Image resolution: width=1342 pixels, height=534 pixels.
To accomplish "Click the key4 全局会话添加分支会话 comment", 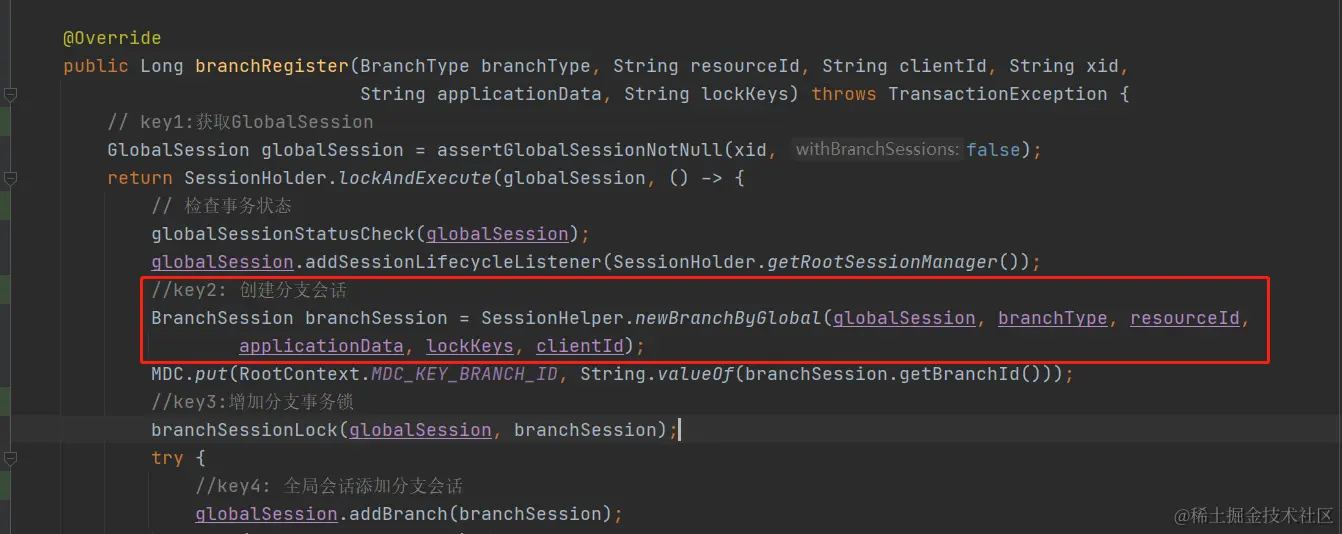I will pyautogui.click(x=329, y=486).
